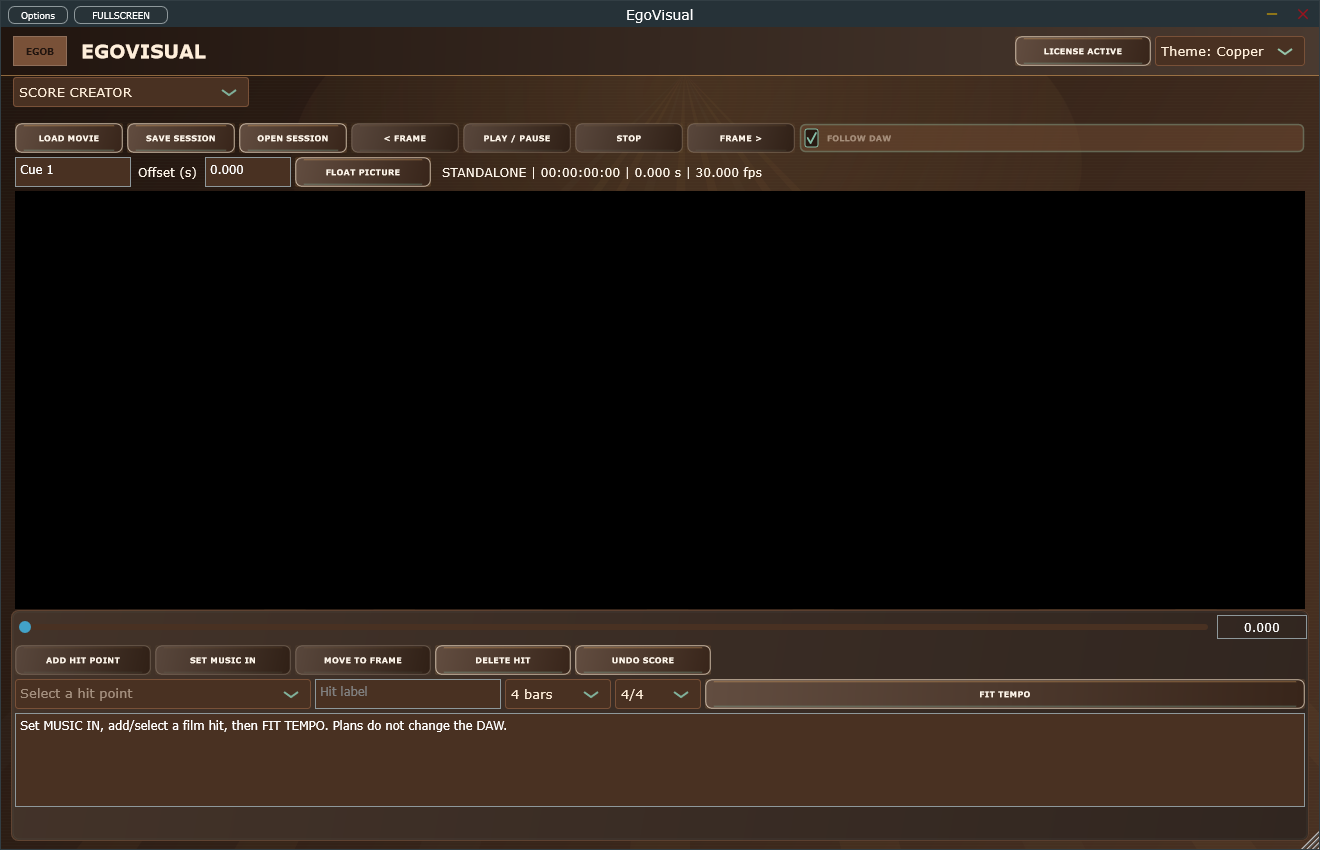Click the STANDALONE timecode status text

(x=602, y=172)
